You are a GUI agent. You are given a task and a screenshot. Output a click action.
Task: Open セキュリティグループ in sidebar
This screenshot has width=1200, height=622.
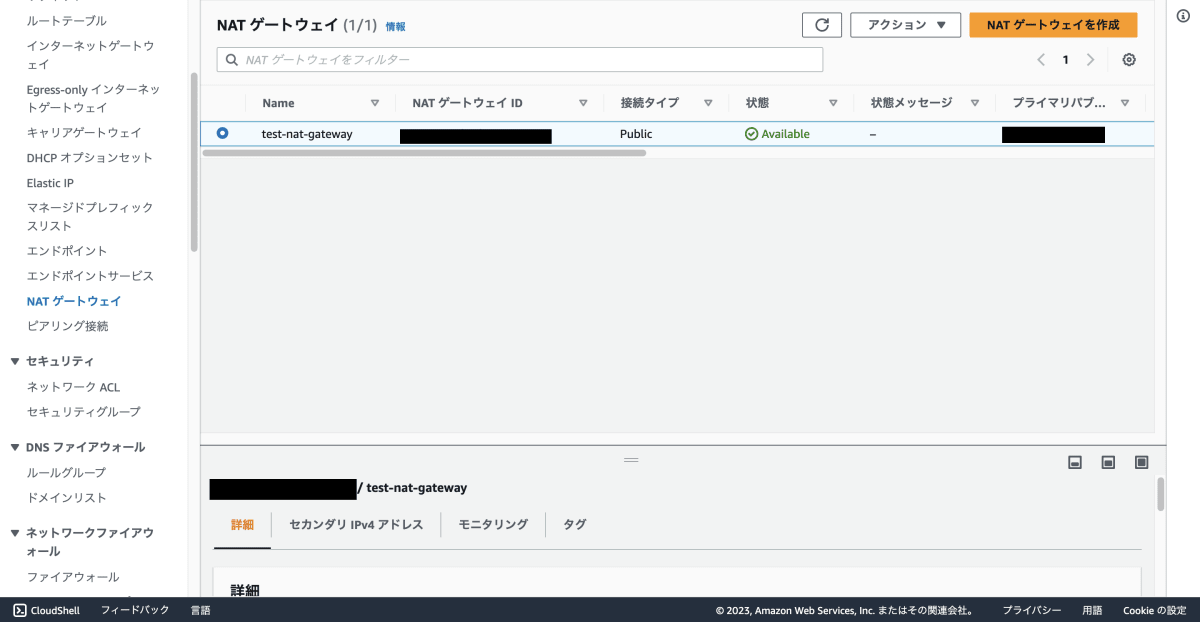pos(84,412)
